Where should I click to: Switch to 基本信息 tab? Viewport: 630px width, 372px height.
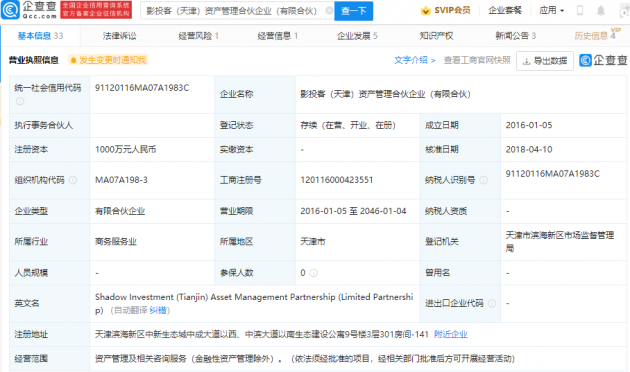(x=41, y=36)
